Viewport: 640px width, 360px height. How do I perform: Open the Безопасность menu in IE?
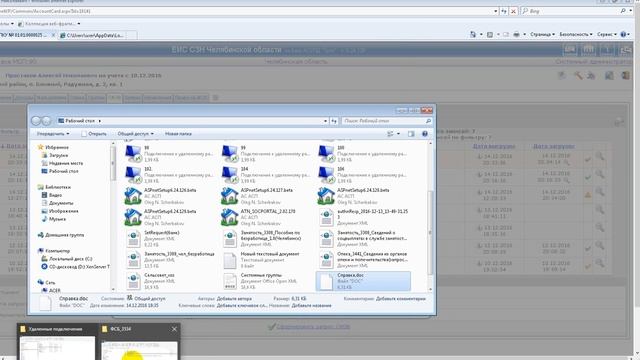tap(576, 35)
